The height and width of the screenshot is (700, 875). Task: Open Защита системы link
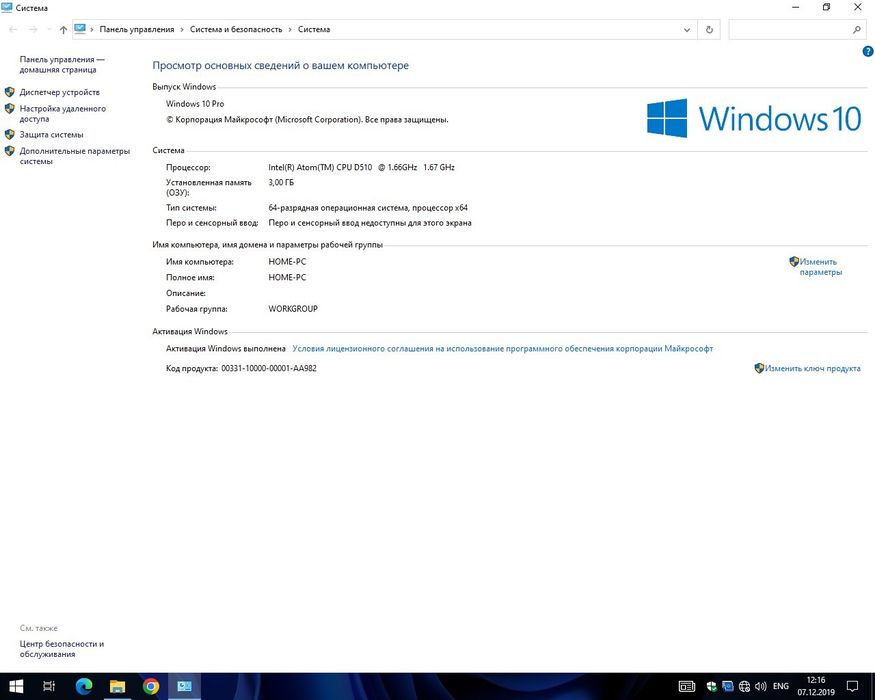51,135
